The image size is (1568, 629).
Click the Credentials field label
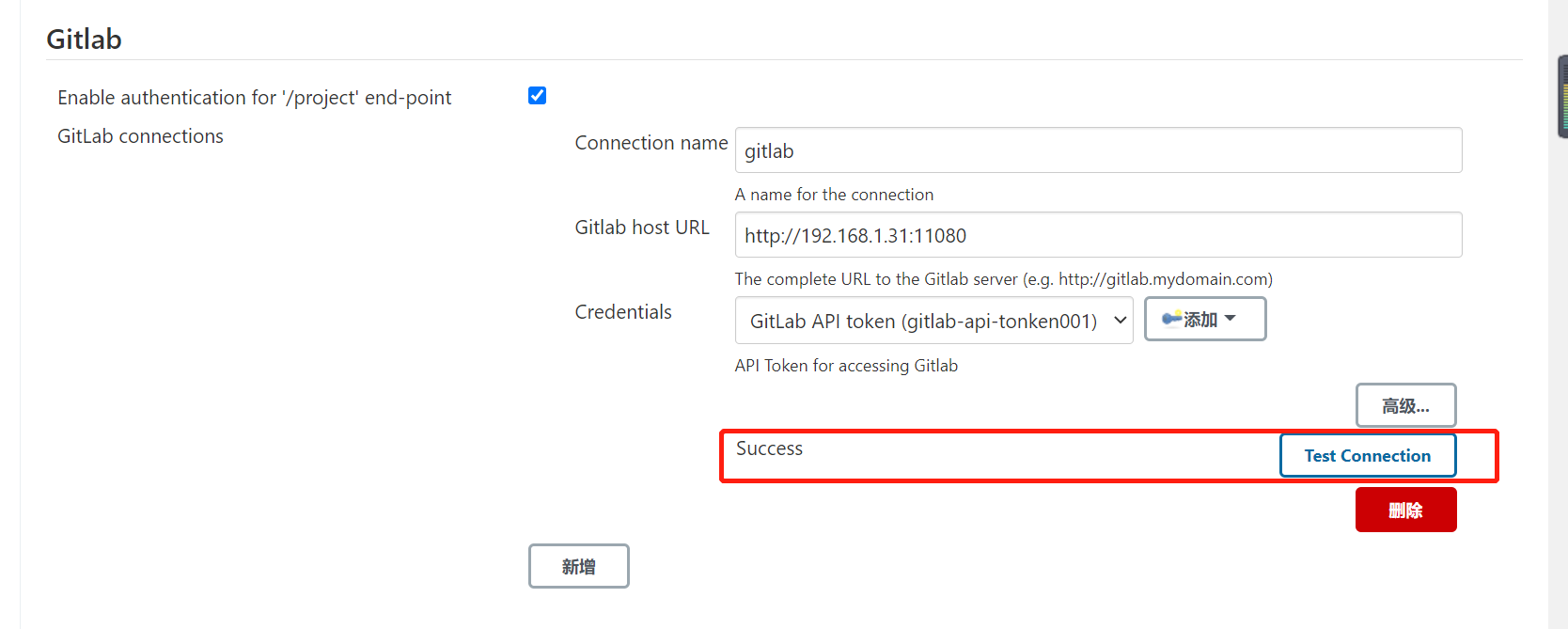point(623,312)
